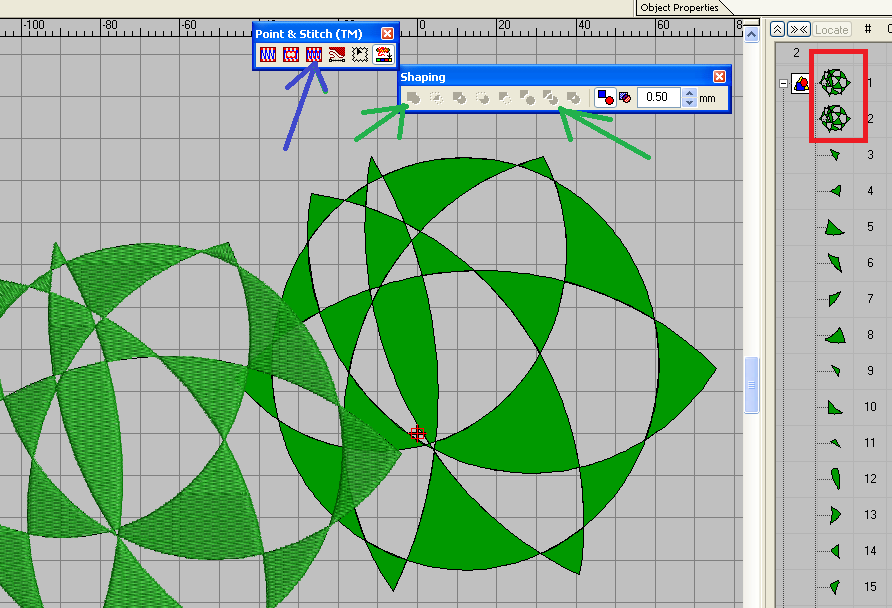
Task: Toggle Match to Palette in Point & Stitch
Action: tap(383, 55)
